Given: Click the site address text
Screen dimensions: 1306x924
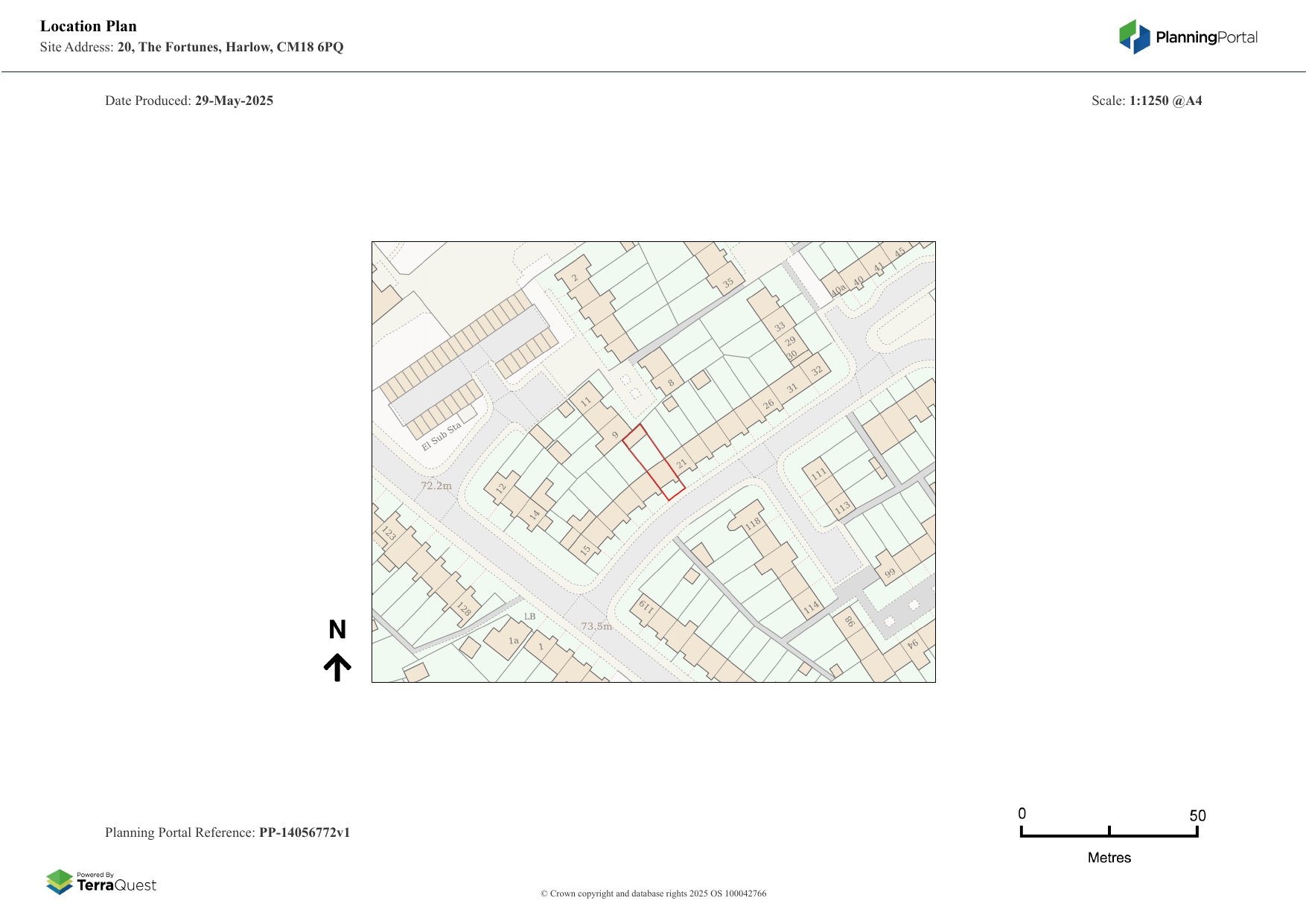Looking at the screenshot, I should tap(191, 47).
